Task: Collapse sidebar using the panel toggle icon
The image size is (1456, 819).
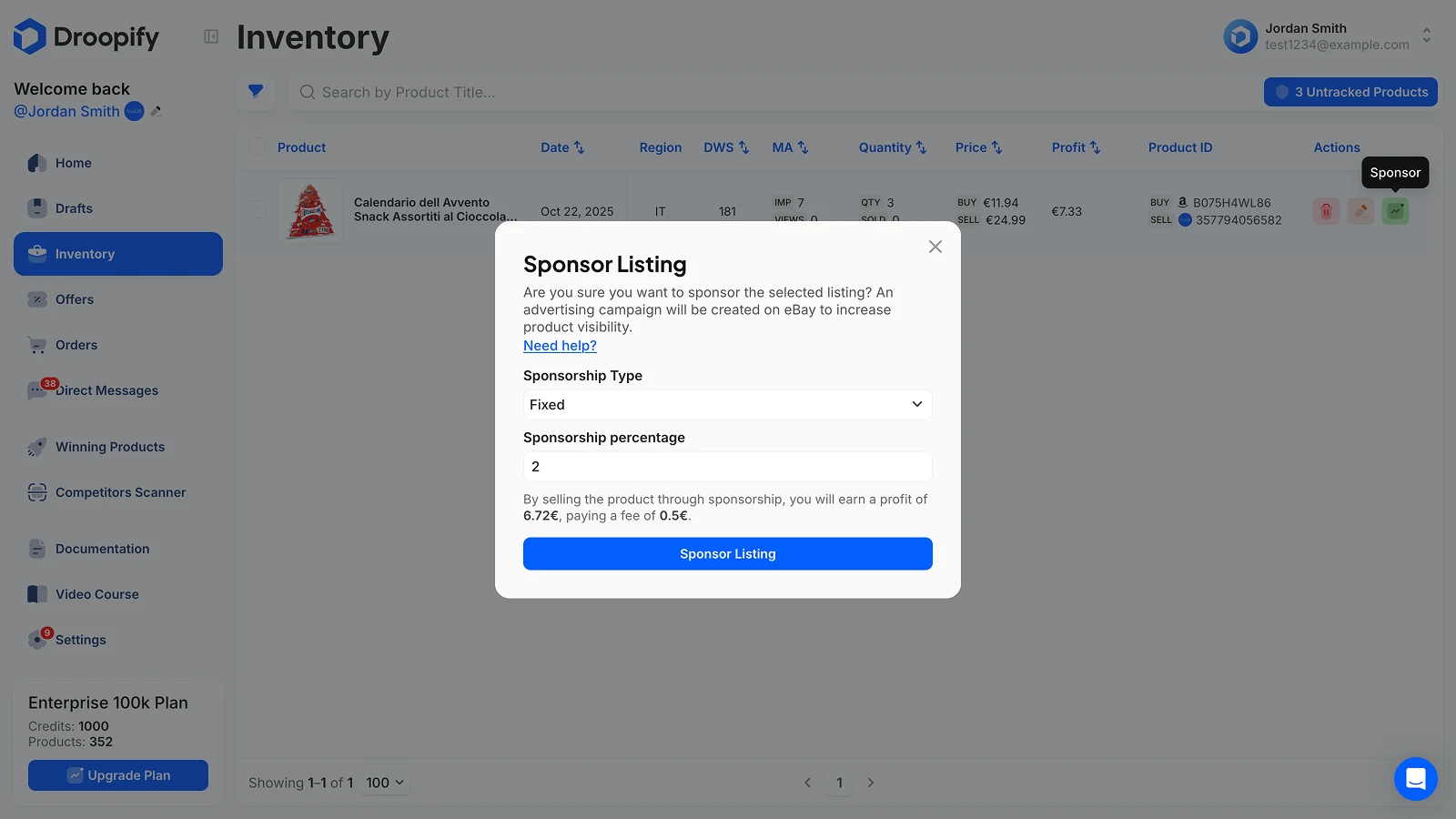Action: [211, 36]
